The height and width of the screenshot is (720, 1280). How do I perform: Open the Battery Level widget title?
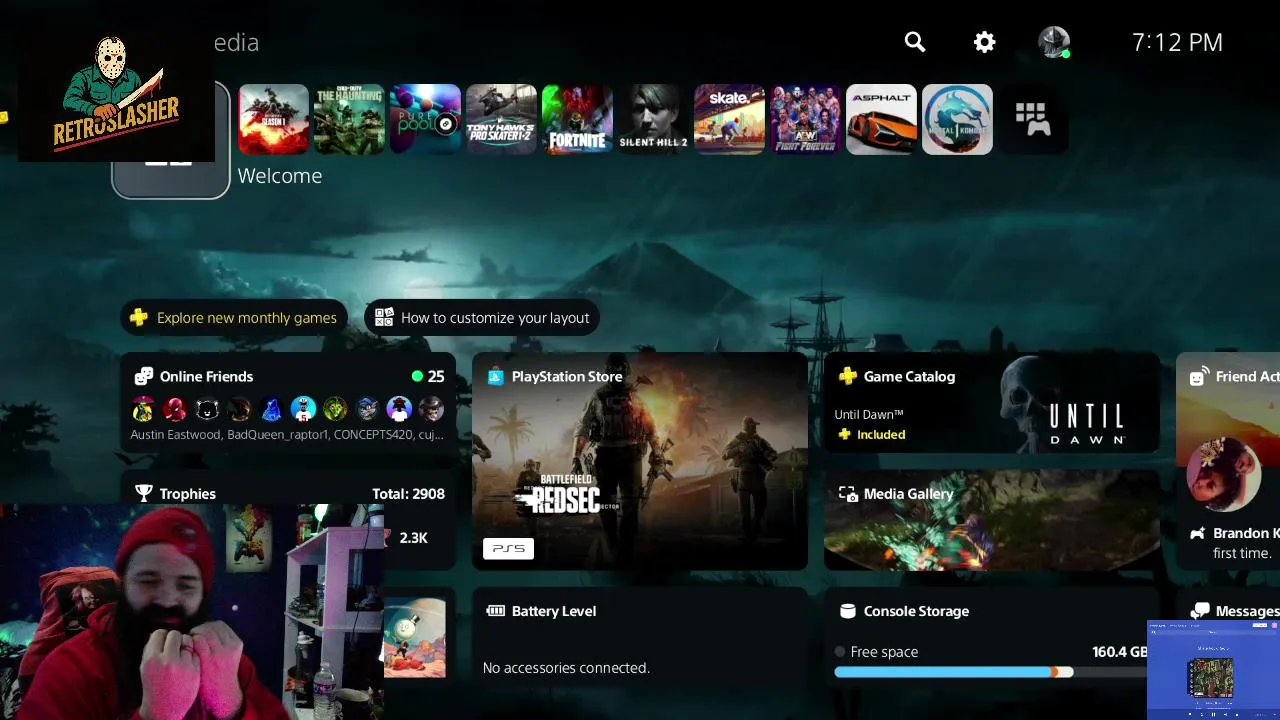[x=554, y=611]
